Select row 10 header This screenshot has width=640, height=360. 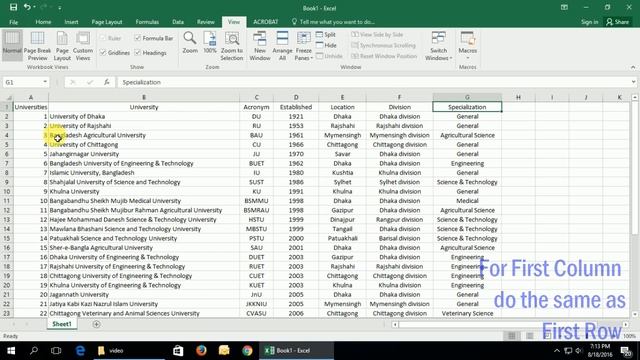[x=7, y=191]
